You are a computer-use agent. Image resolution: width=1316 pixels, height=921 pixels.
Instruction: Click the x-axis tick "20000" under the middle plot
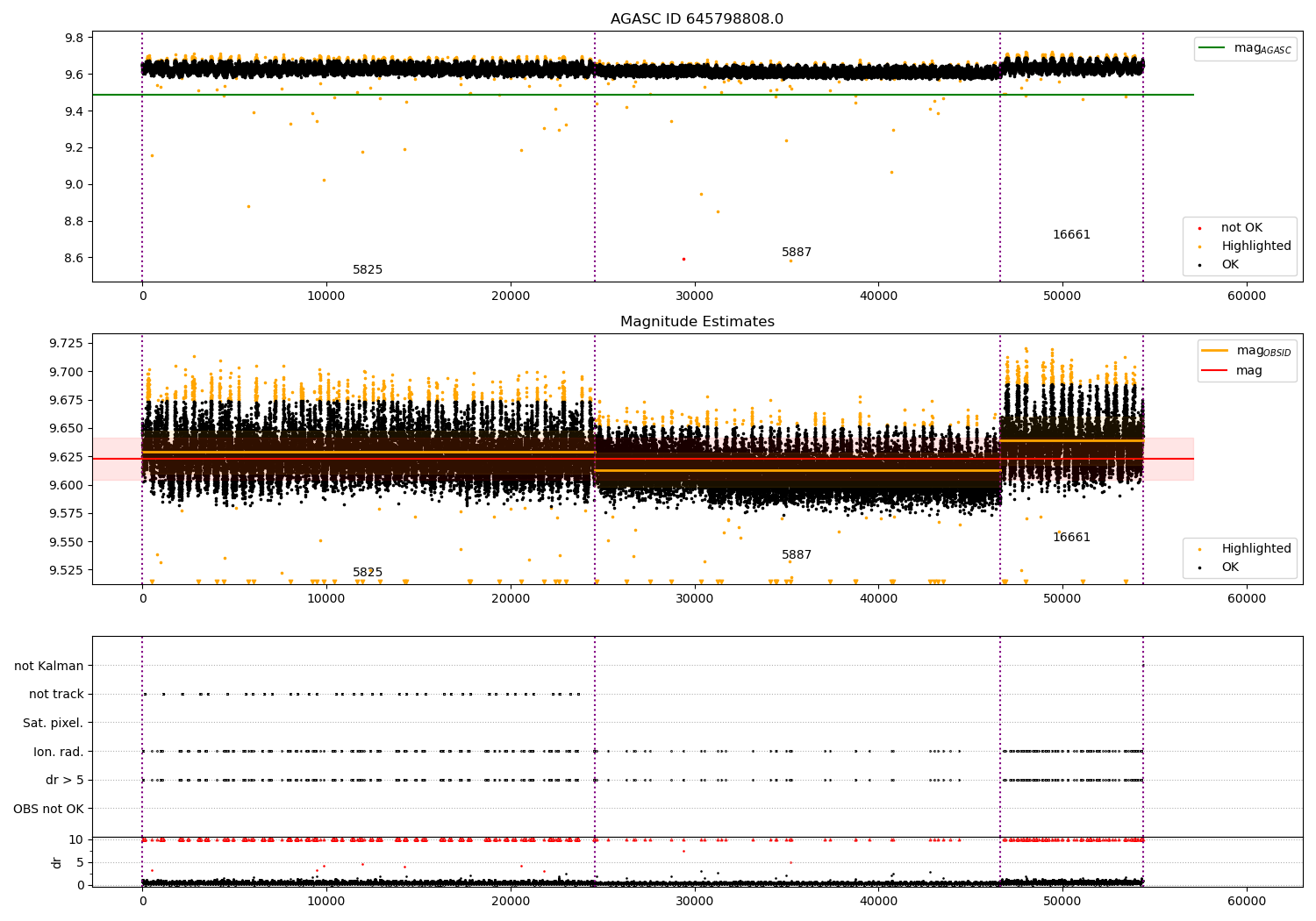[x=511, y=599]
